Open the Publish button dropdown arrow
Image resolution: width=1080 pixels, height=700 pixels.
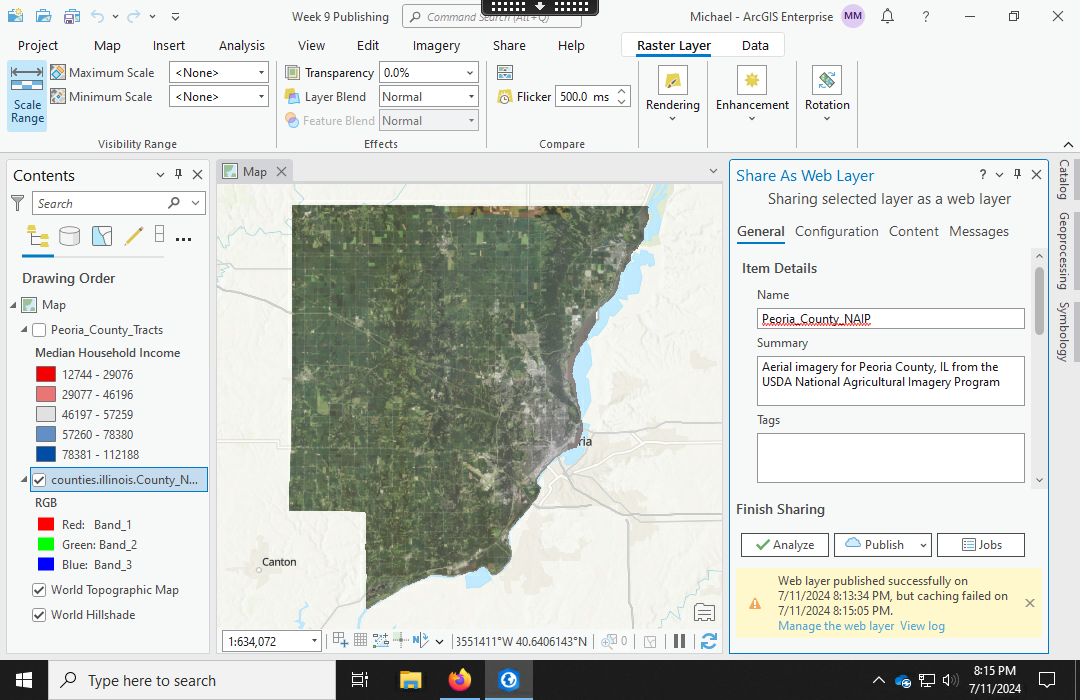(923, 545)
